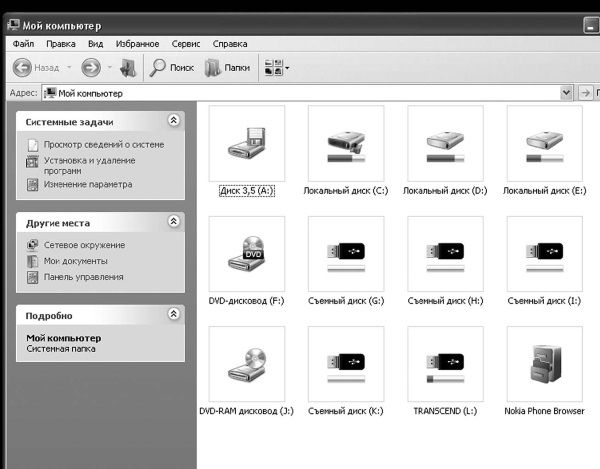Open the TRANSCEND (L:) removable drive

click(445, 364)
